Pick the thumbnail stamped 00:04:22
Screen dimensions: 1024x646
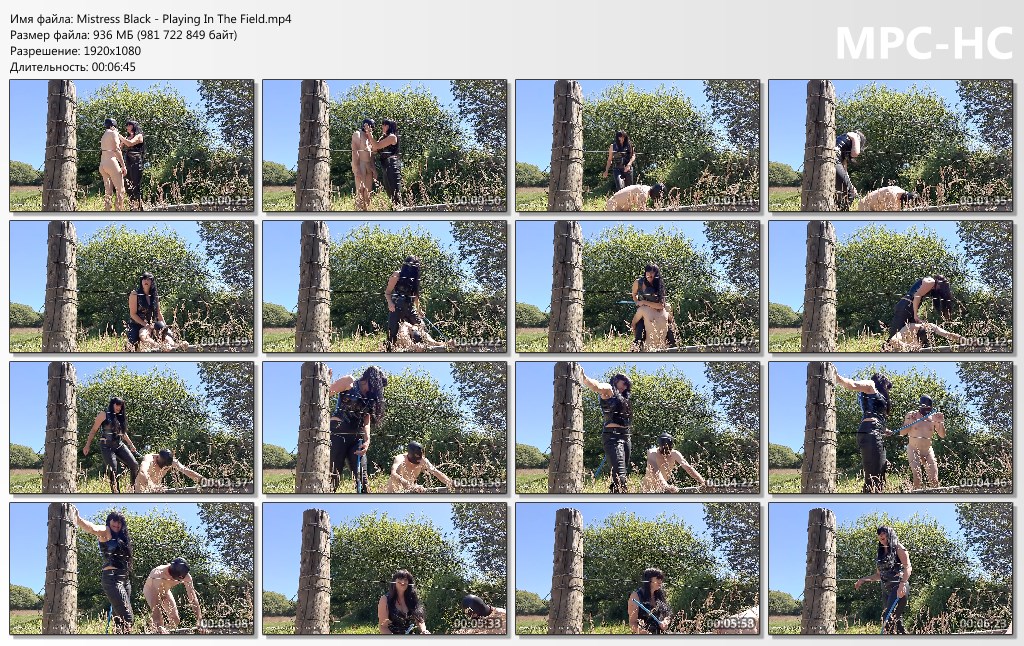coord(637,428)
